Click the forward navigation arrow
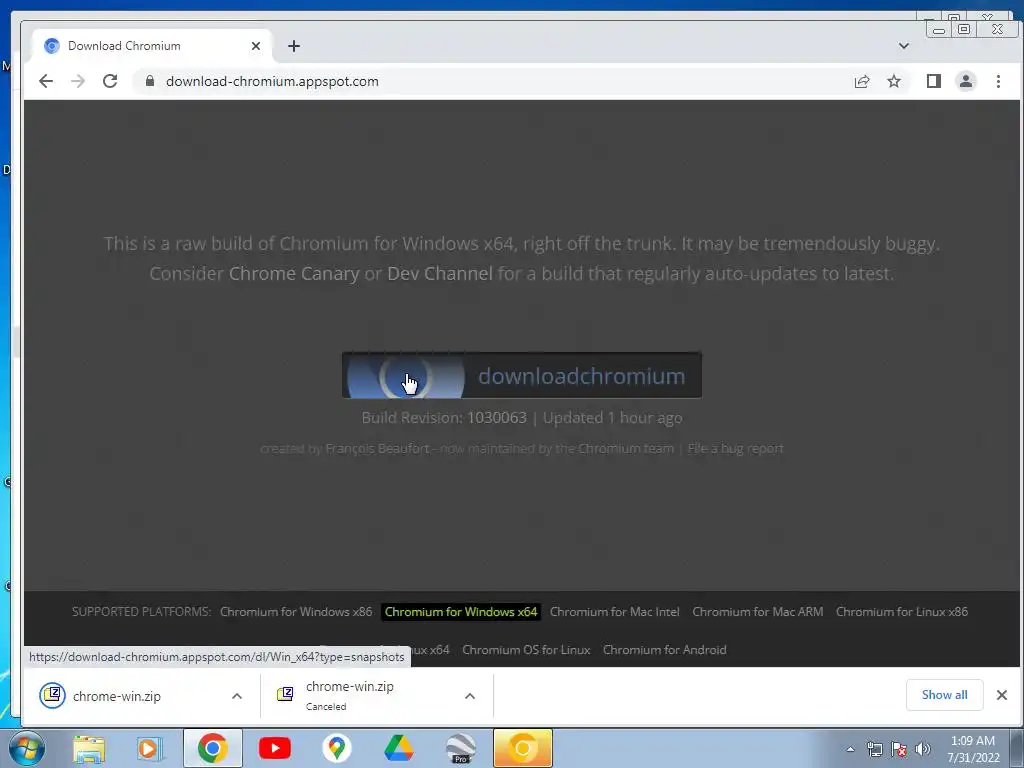This screenshot has height=768, width=1024. [78, 81]
